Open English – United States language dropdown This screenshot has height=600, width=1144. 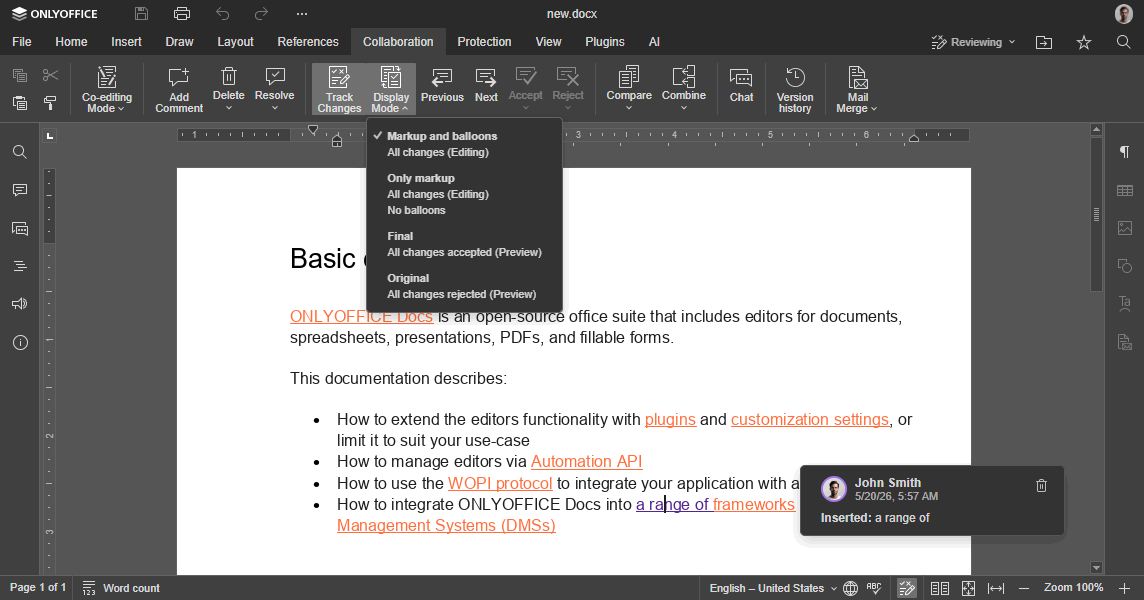[773, 588]
